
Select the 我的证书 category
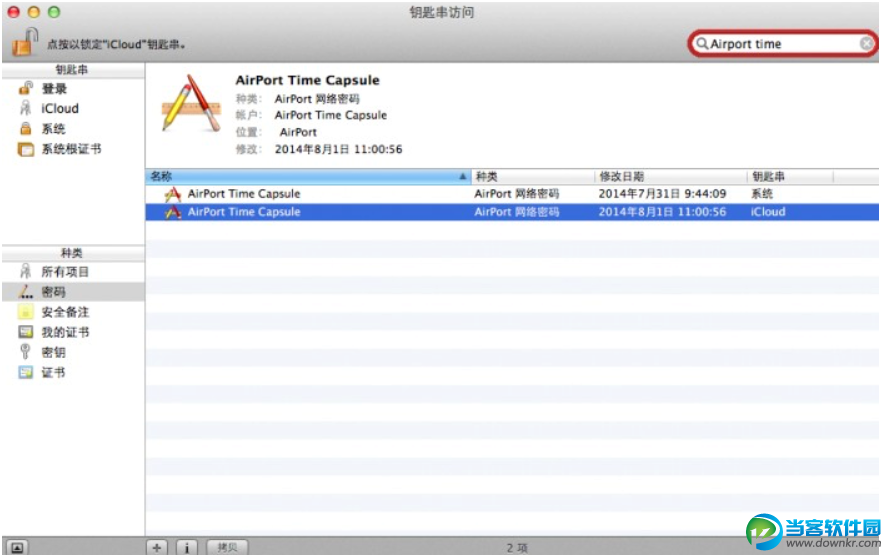click(x=65, y=332)
